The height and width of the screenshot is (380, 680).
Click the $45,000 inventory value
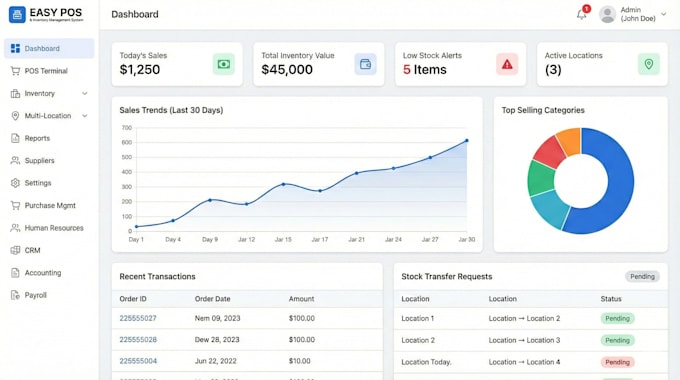(287, 69)
